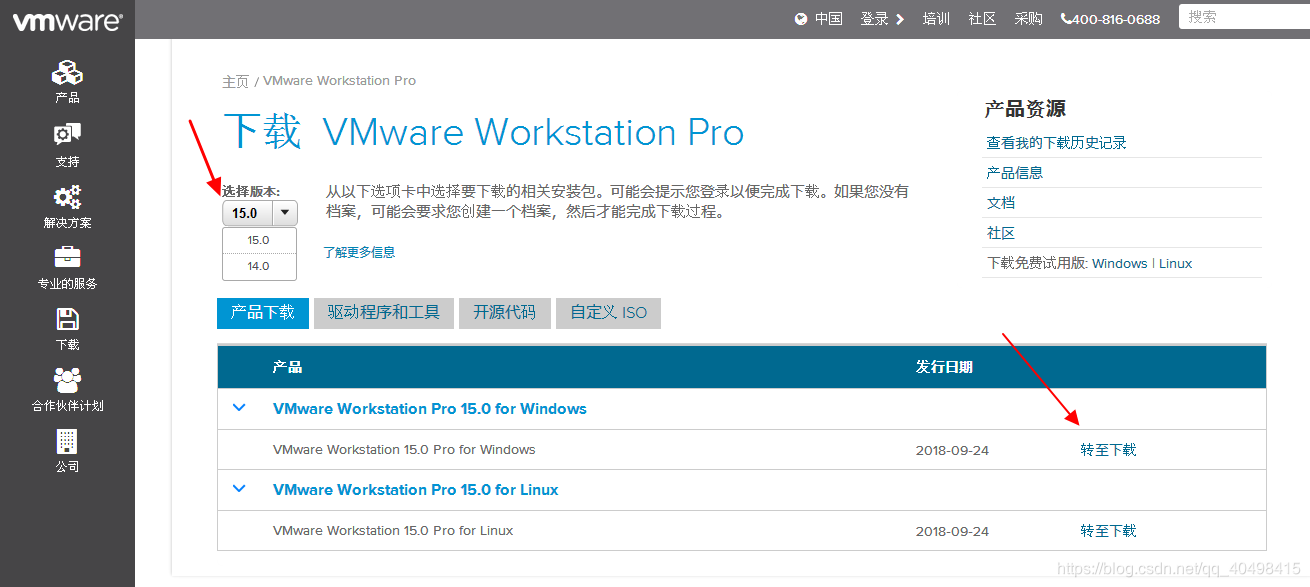Go to 主页 breadcrumb link
Image resolution: width=1310 pixels, height=587 pixels.
point(236,81)
